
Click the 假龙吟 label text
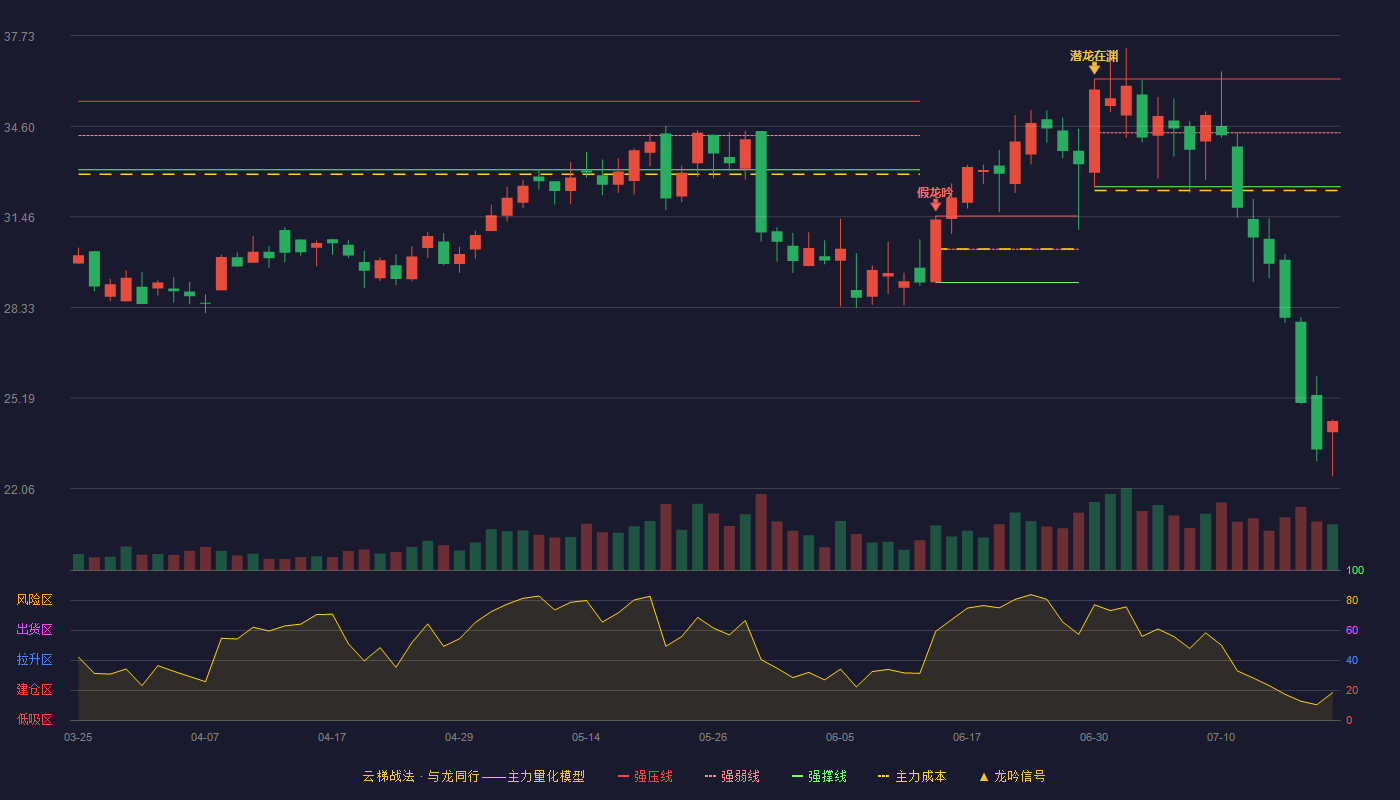(x=935, y=192)
